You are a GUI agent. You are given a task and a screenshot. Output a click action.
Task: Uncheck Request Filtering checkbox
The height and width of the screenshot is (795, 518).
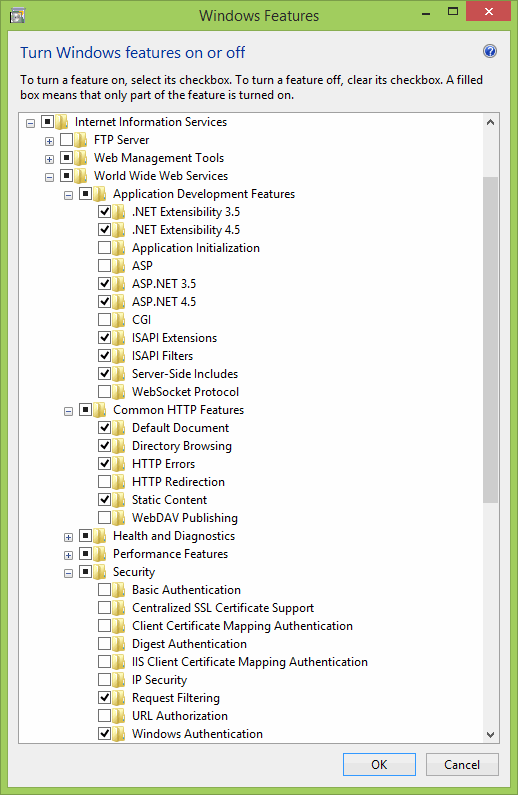tap(104, 698)
